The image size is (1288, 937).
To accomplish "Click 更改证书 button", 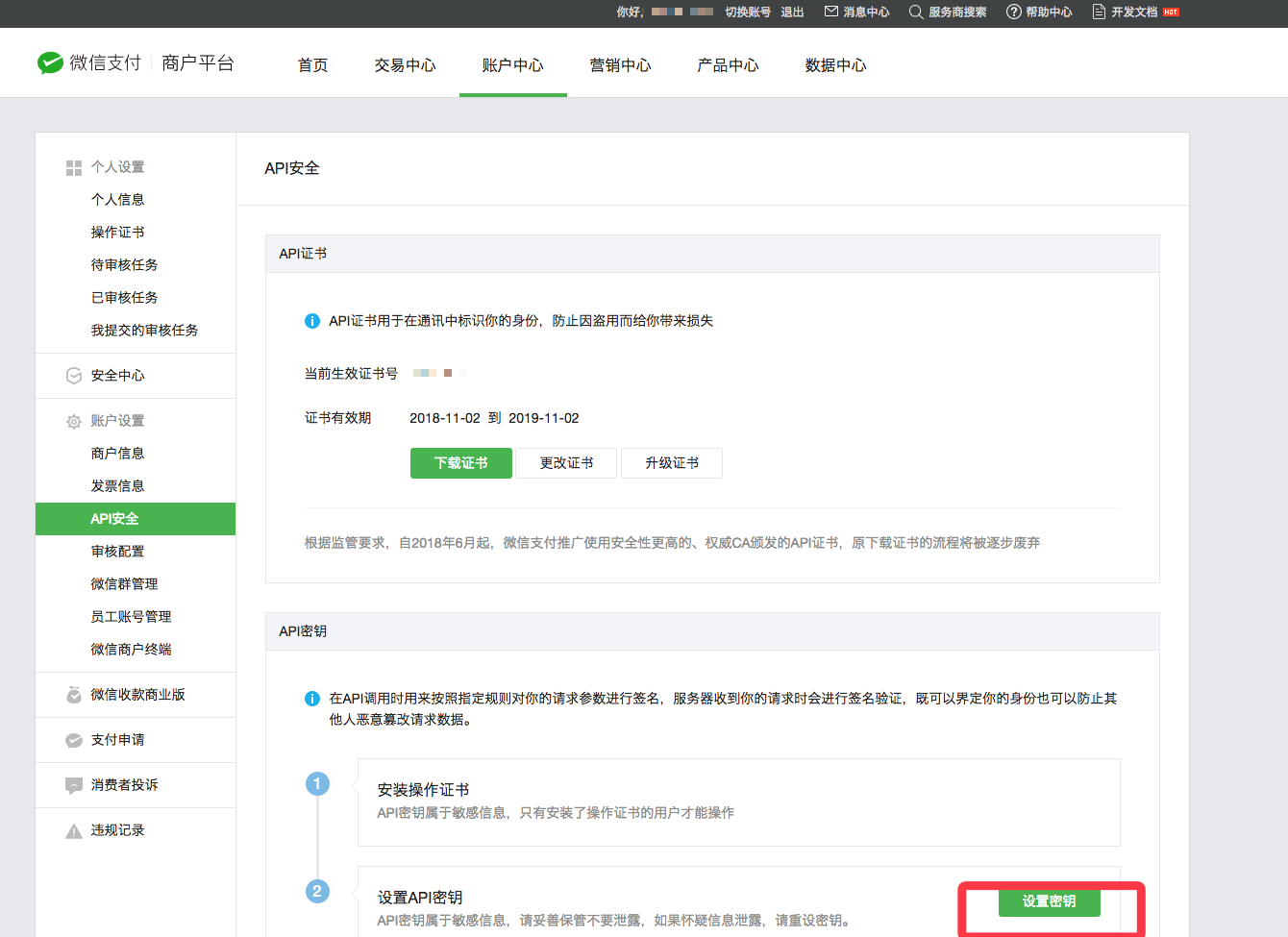I will (x=567, y=463).
